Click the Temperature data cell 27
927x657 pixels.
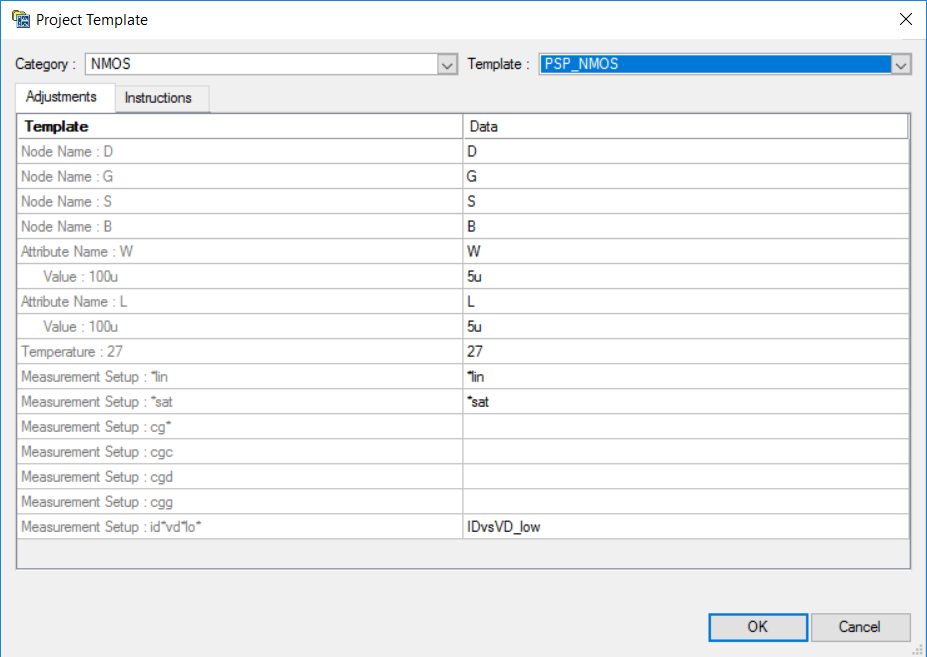point(686,352)
